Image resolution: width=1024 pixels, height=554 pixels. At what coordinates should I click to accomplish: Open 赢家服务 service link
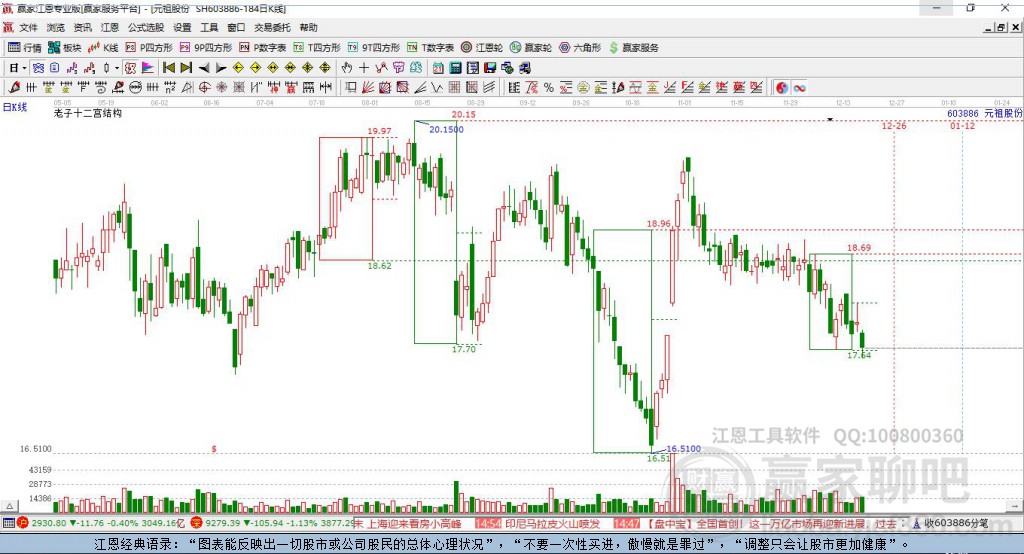pyautogui.click(x=634, y=48)
